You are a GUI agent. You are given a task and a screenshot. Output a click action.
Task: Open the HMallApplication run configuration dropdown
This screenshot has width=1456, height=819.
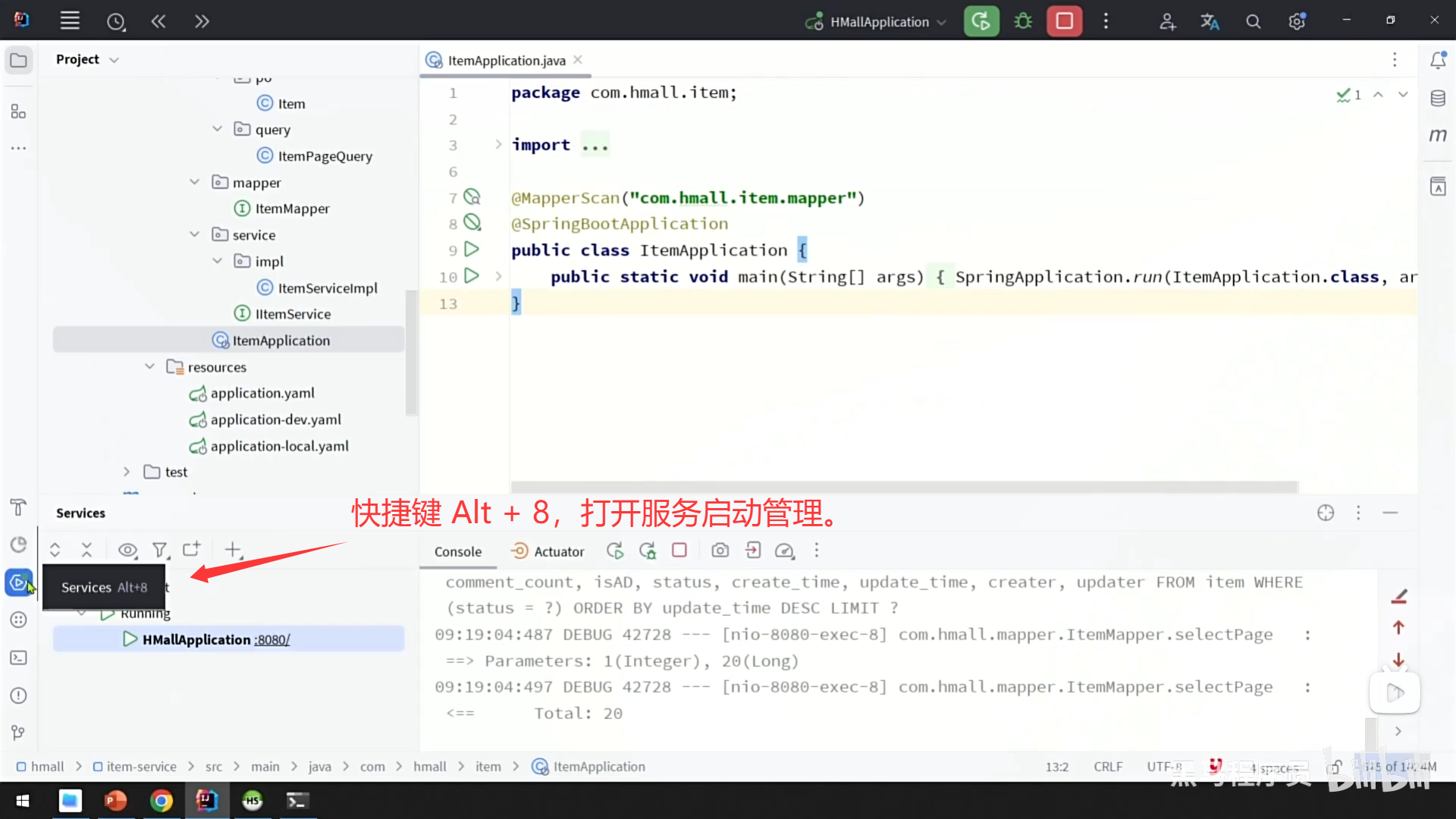click(x=878, y=22)
